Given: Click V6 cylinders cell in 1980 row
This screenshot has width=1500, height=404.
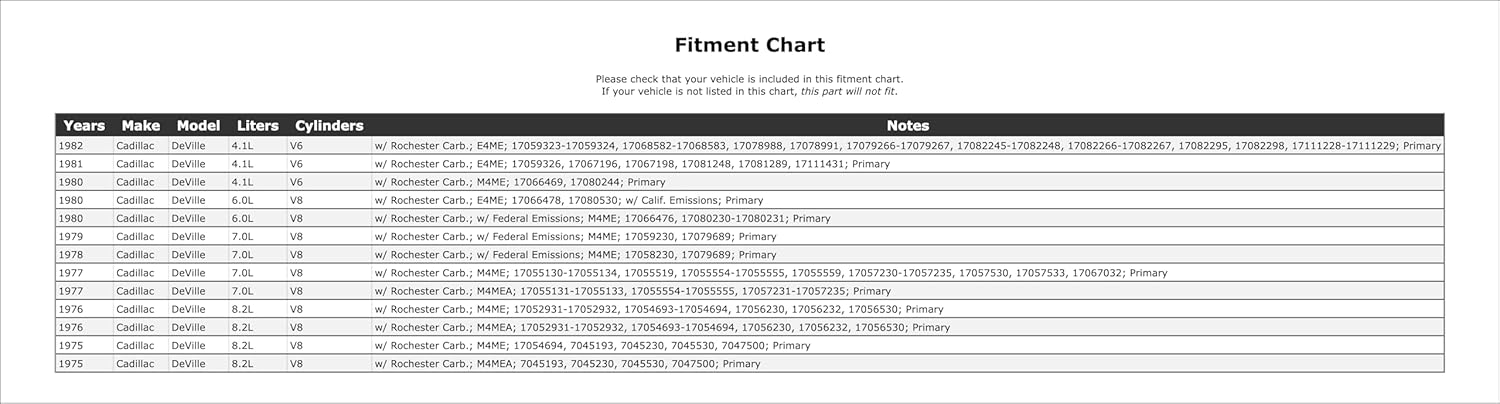Looking at the screenshot, I should (296, 182).
